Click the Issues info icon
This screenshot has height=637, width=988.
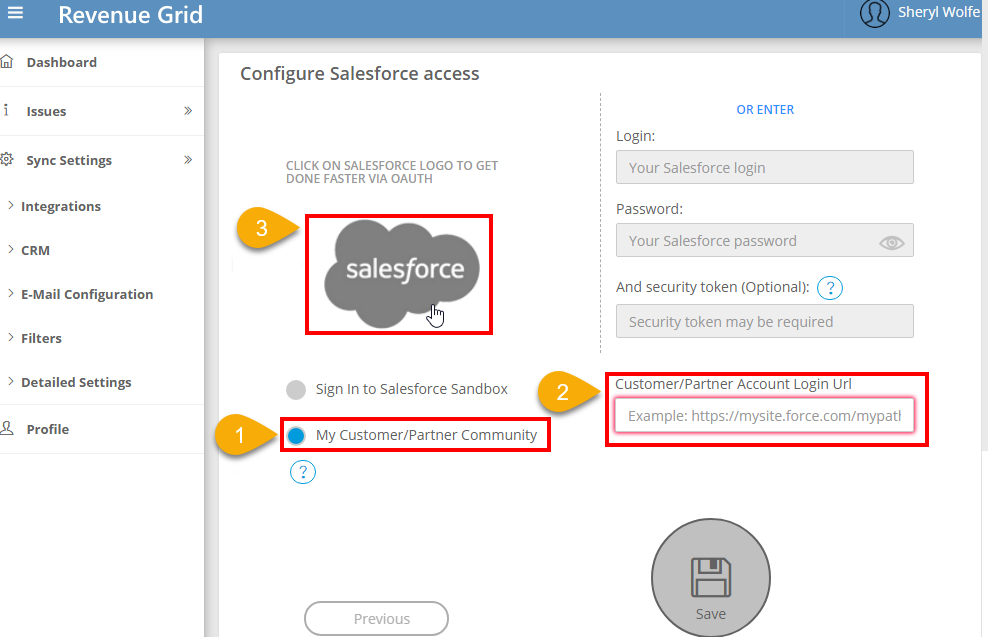pos(6,110)
